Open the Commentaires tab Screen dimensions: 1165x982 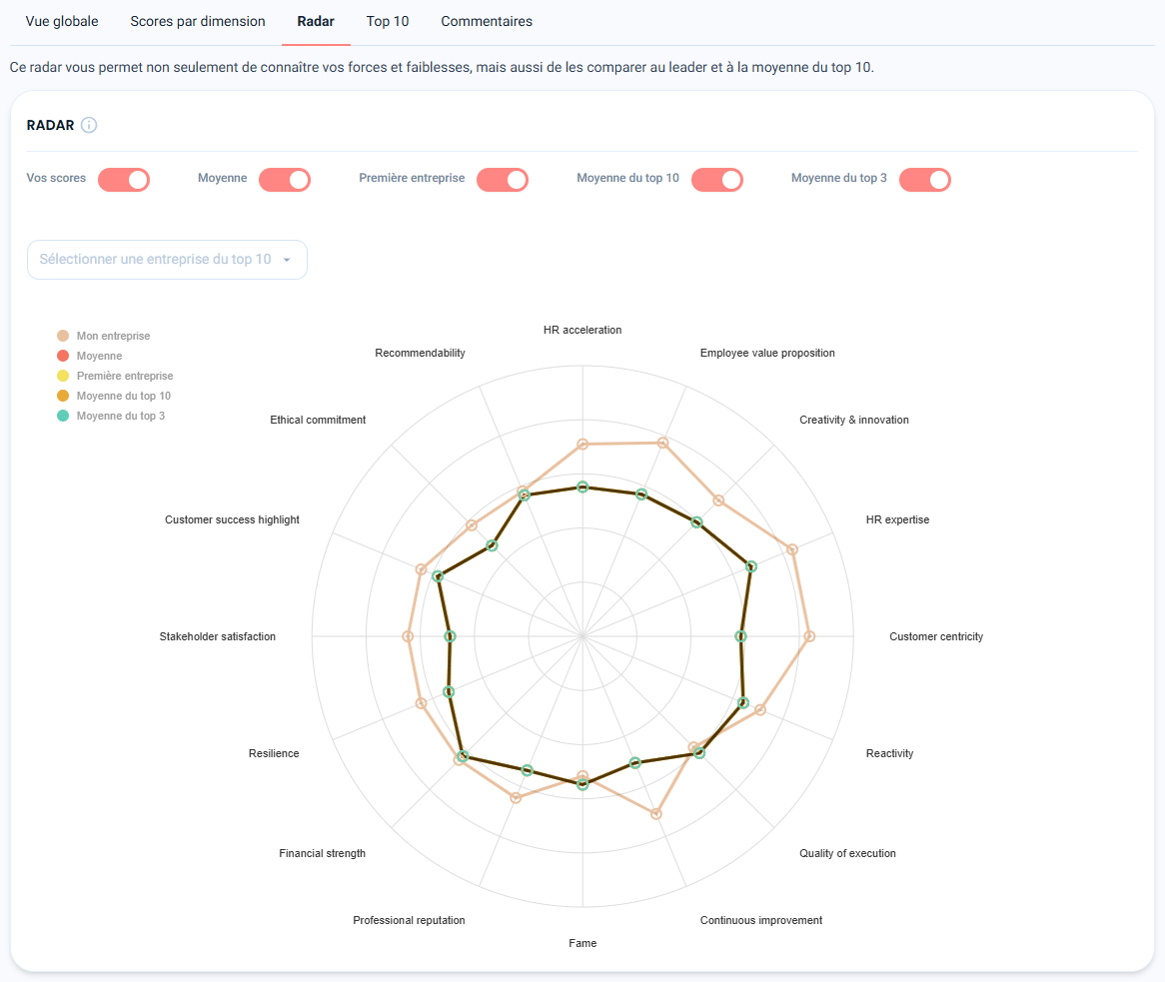pyautogui.click(x=487, y=22)
